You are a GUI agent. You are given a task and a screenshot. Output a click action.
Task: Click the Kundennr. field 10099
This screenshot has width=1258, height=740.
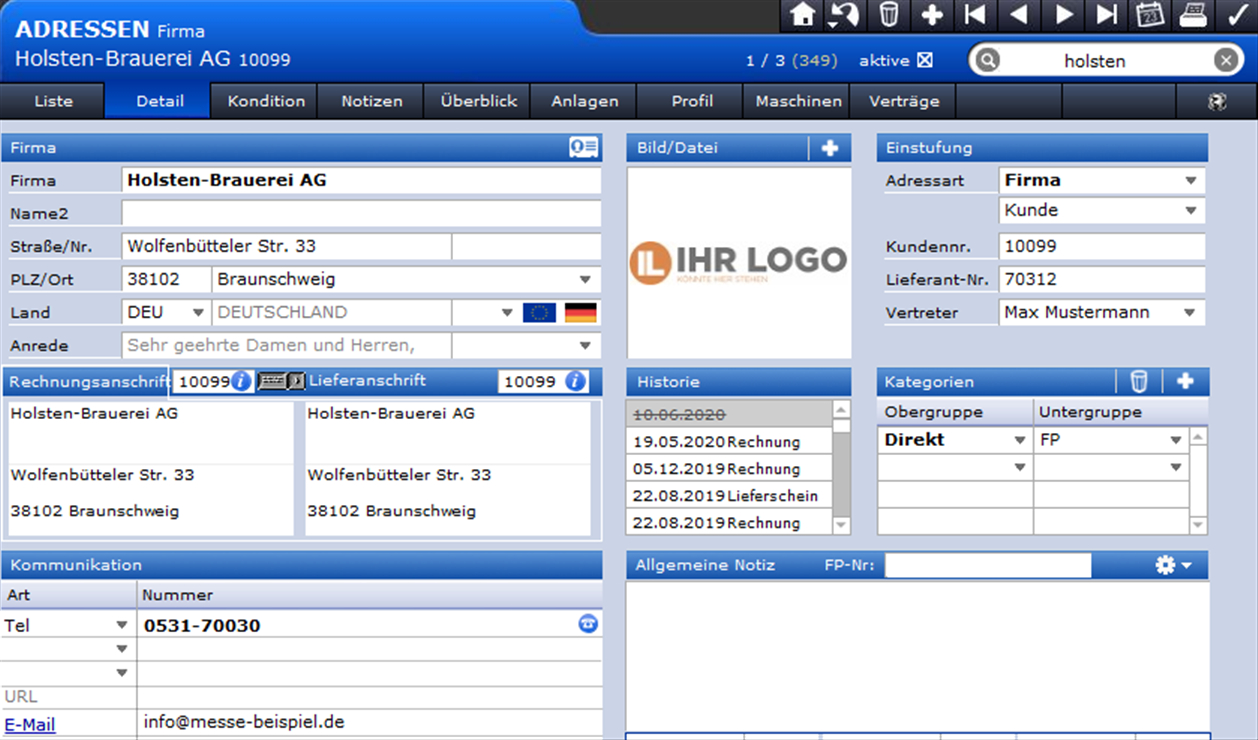[x=1102, y=246]
